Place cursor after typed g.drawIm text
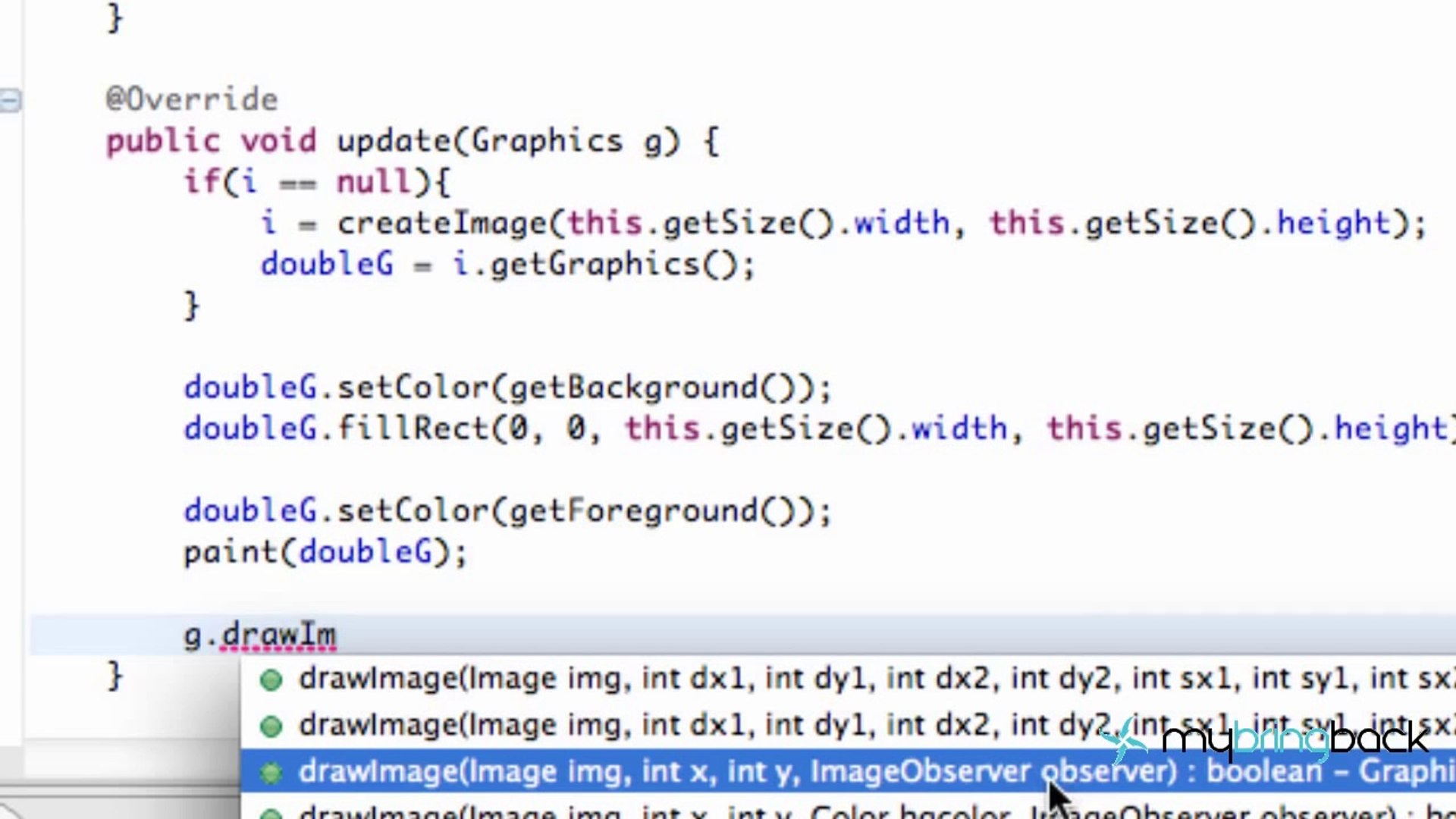 click(x=337, y=635)
